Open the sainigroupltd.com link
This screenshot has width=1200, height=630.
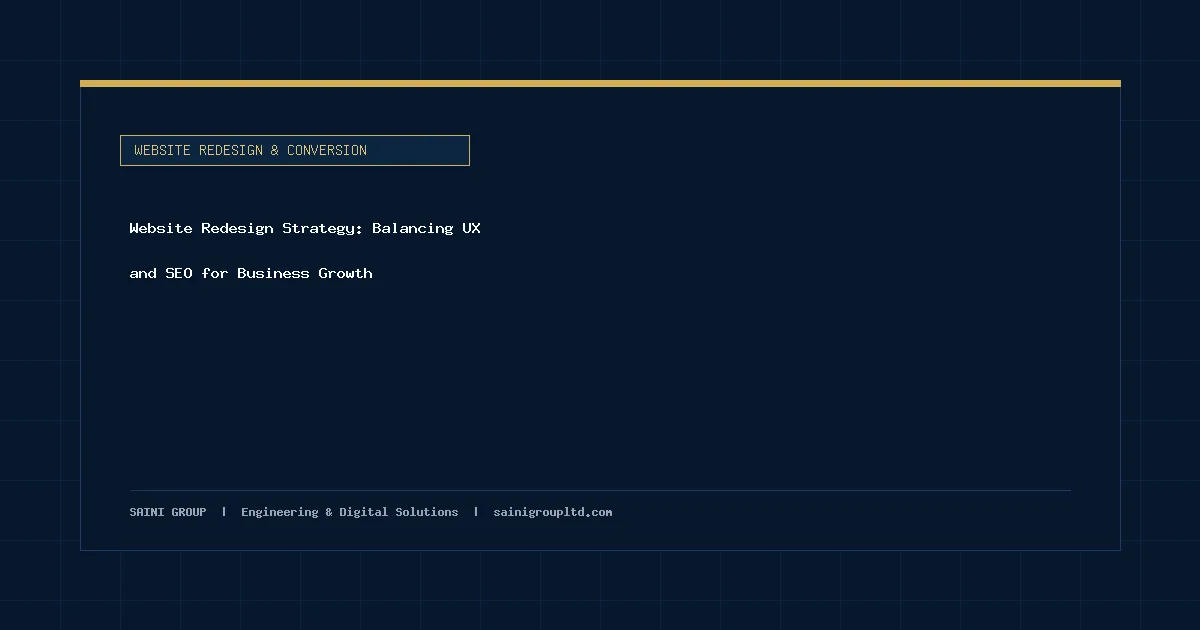coord(553,512)
